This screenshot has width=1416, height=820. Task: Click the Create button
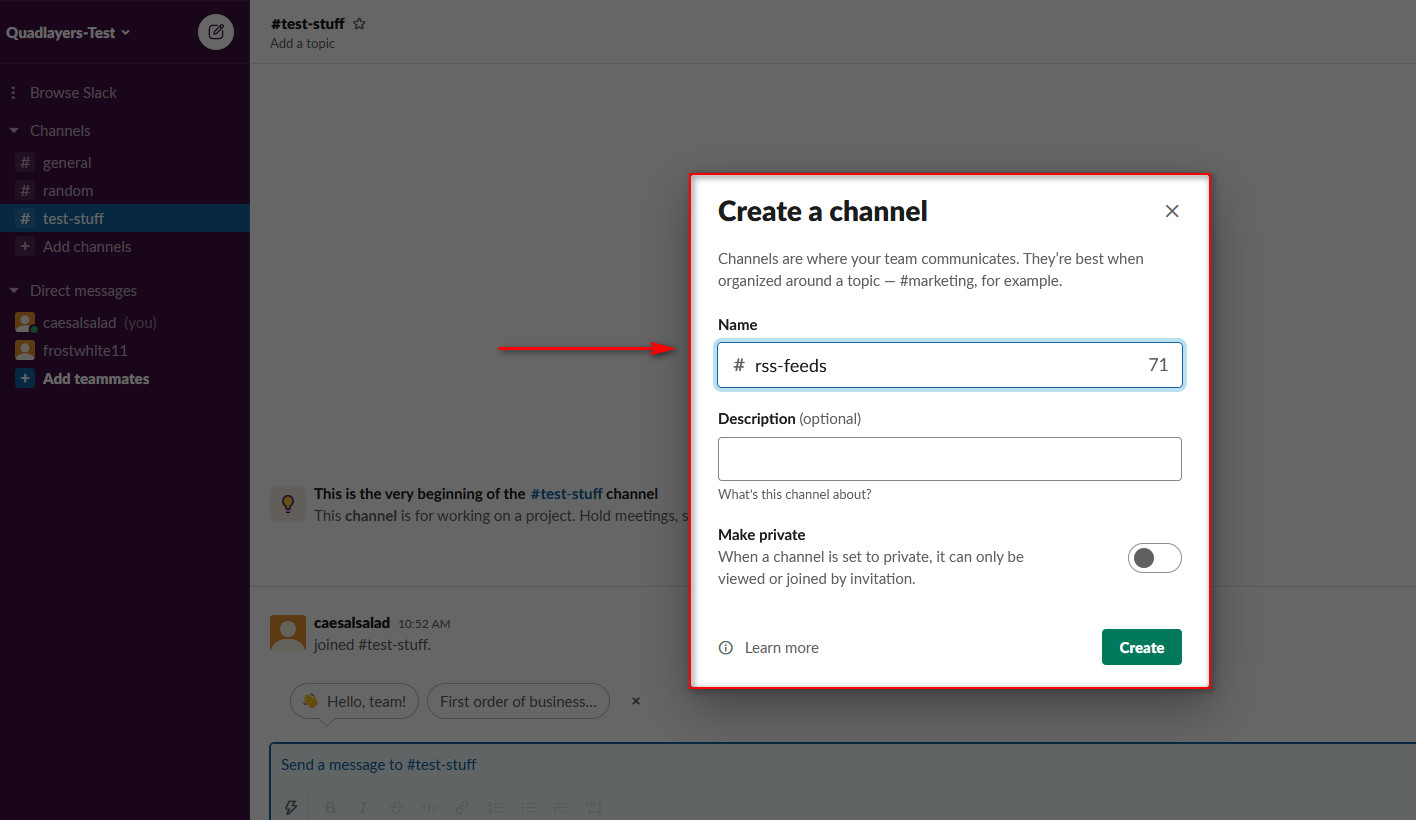point(1141,647)
